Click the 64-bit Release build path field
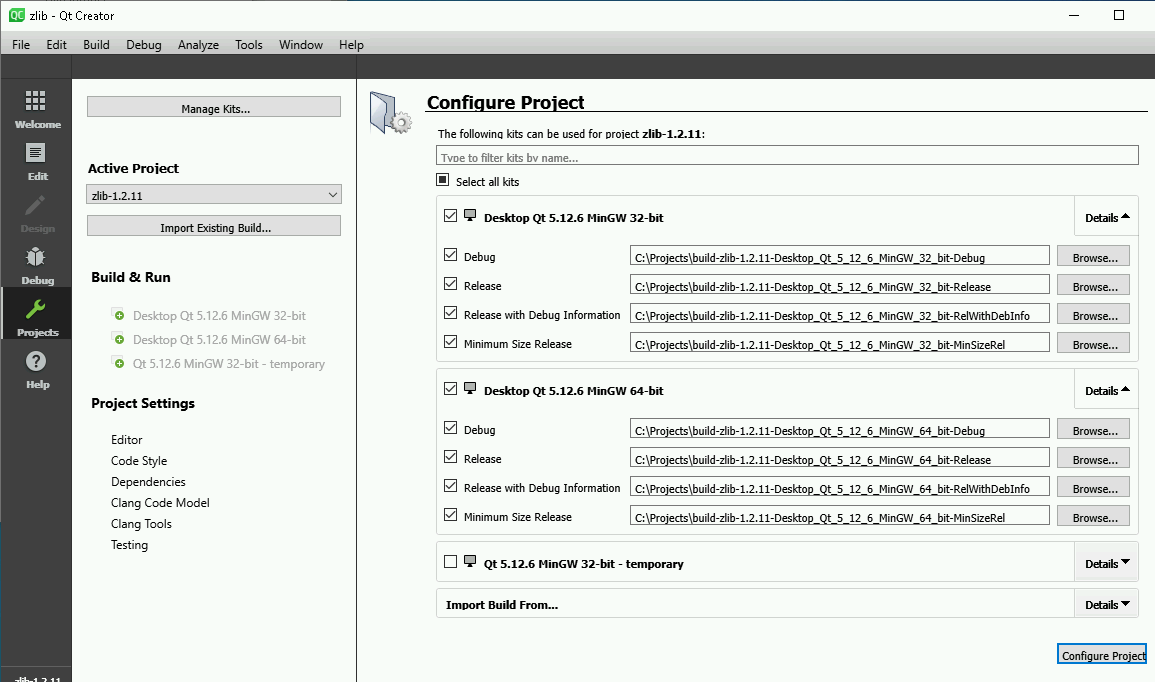This screenshot has width=1155, height=682. click(840, 458)
